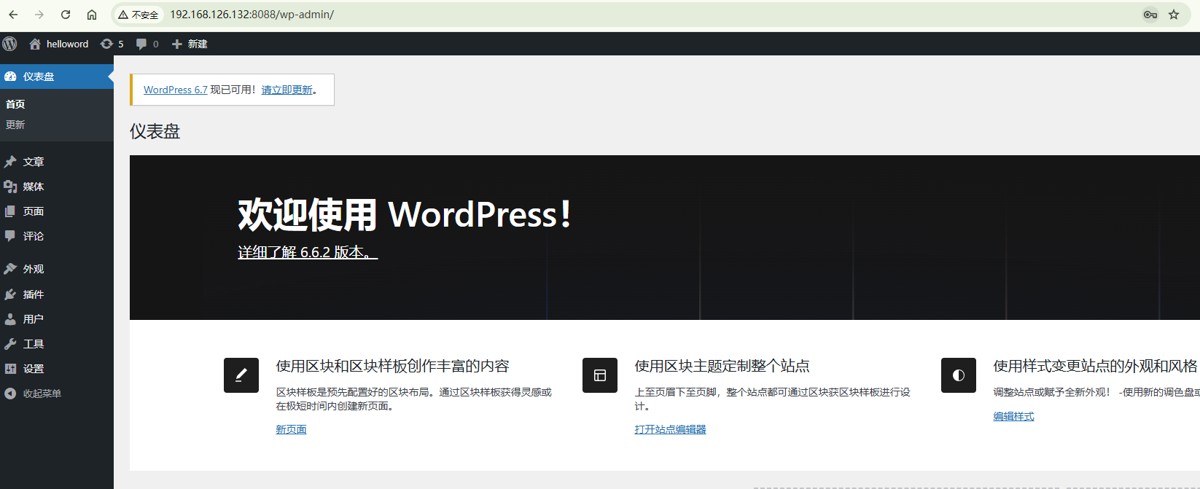Click the browser reload icon

tap(65, 15)
